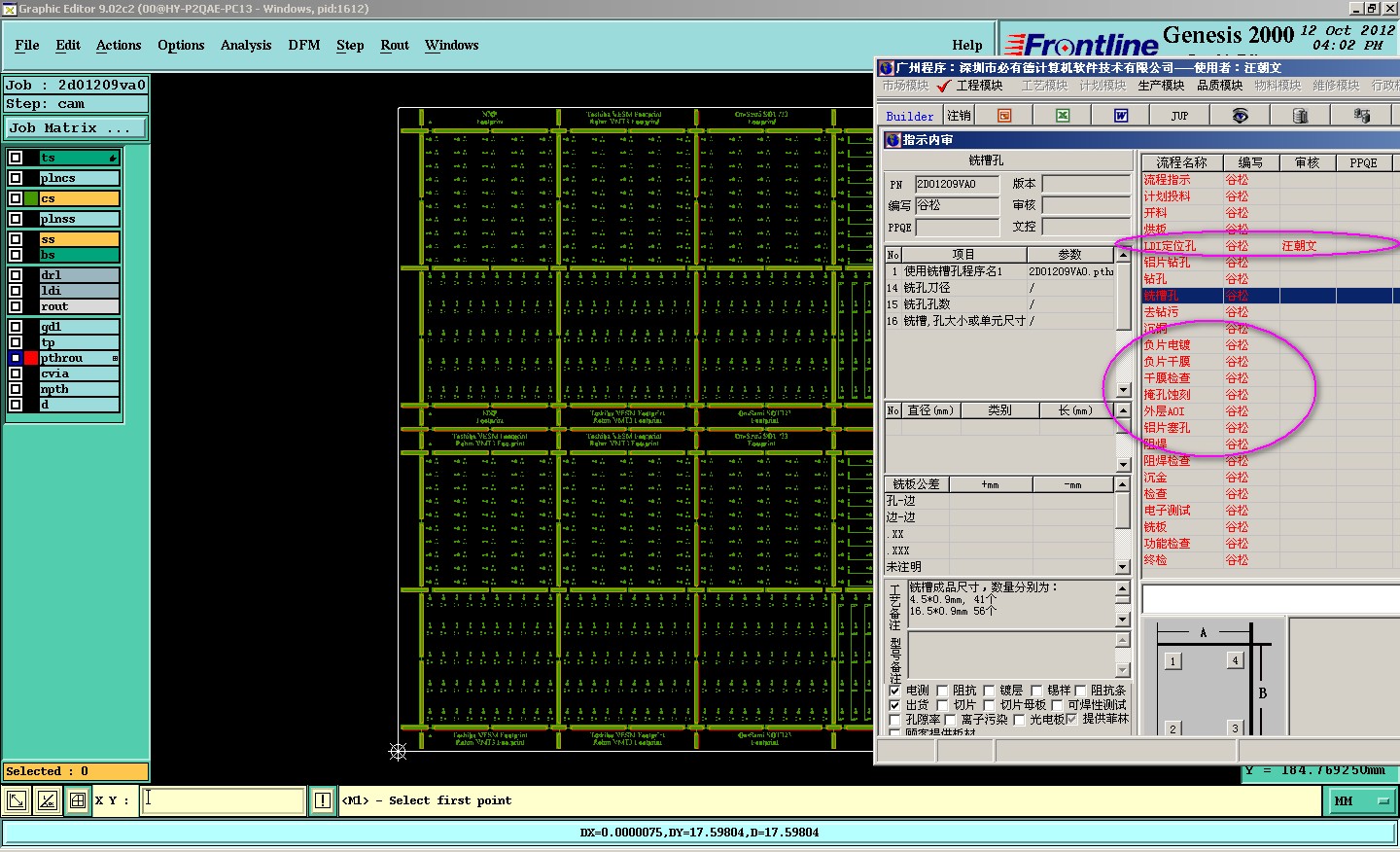Click the Excel export icon in toolbar
The width and height of the screenshot is (1400, 852).
click(x=1063, y=116)
